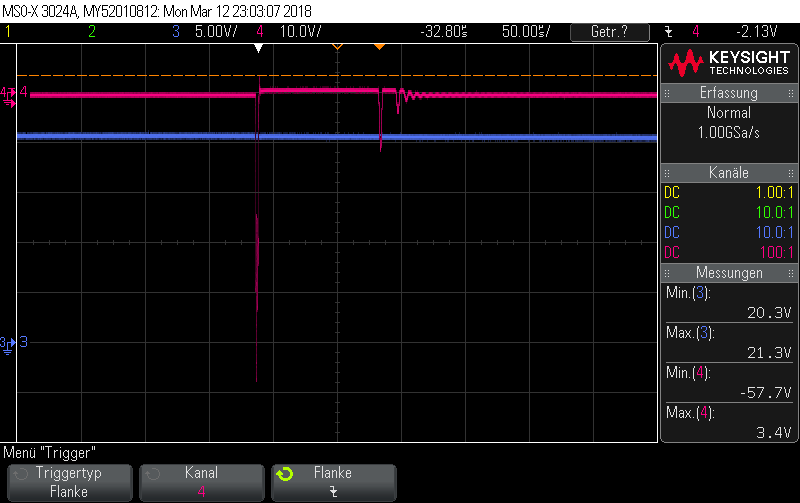Click the Kanäle panel grip dots on right

tap(791, 173)
